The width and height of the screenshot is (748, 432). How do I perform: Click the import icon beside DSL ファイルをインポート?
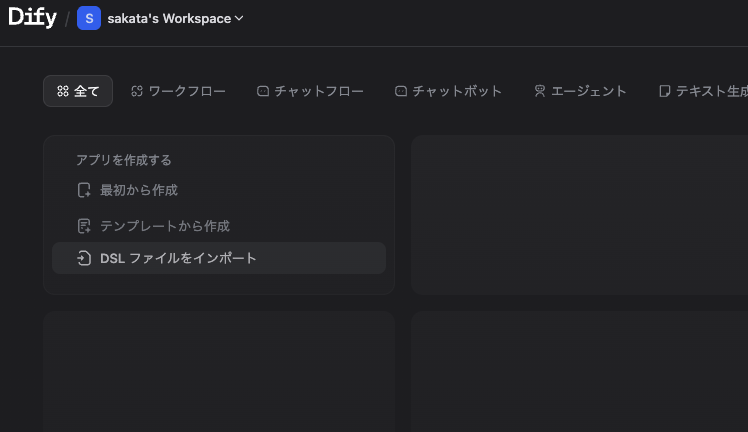84,258
